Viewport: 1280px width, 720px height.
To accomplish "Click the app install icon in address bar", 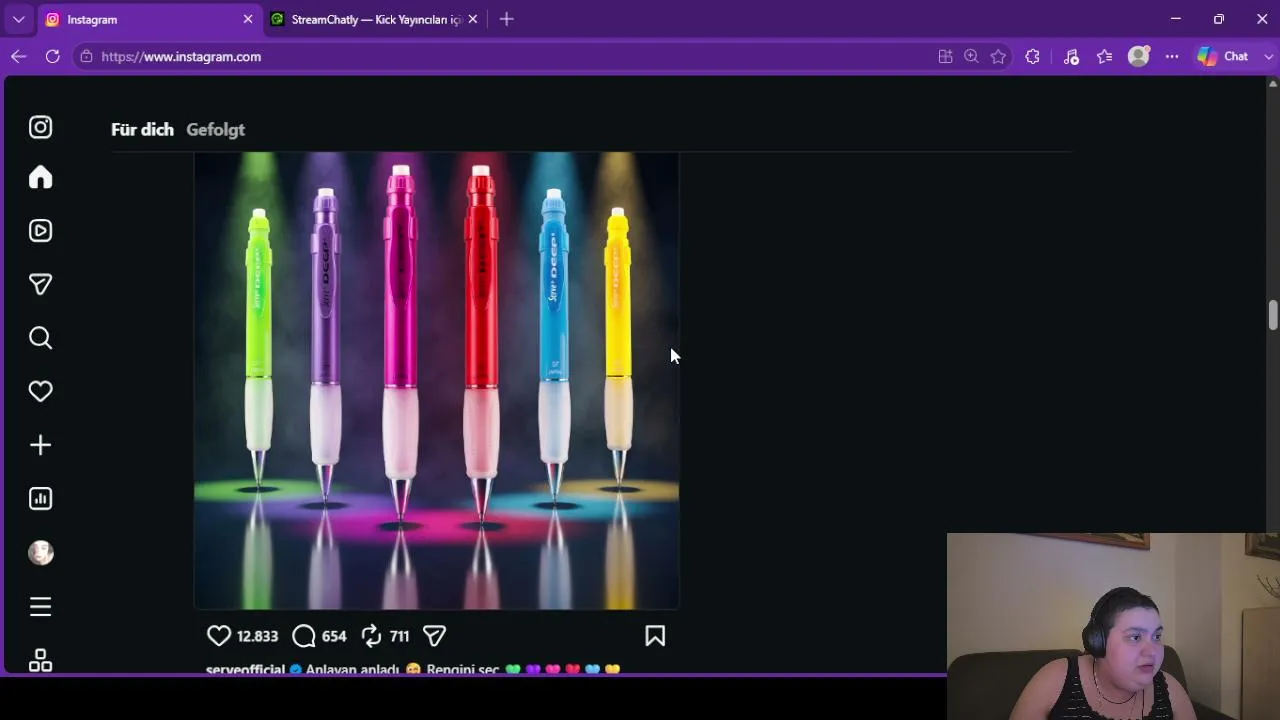I will click(945, 57).
